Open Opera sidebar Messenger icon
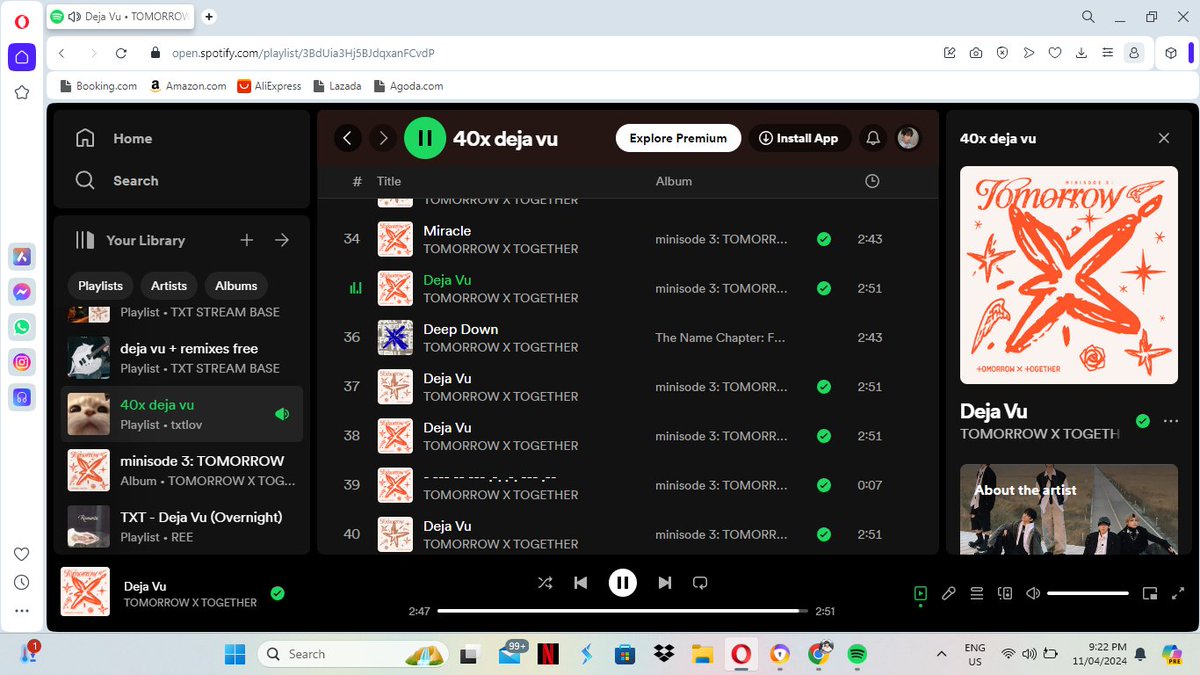This screenshot has width=1200, height=675. pyautogui.click(x=22, y=291)
